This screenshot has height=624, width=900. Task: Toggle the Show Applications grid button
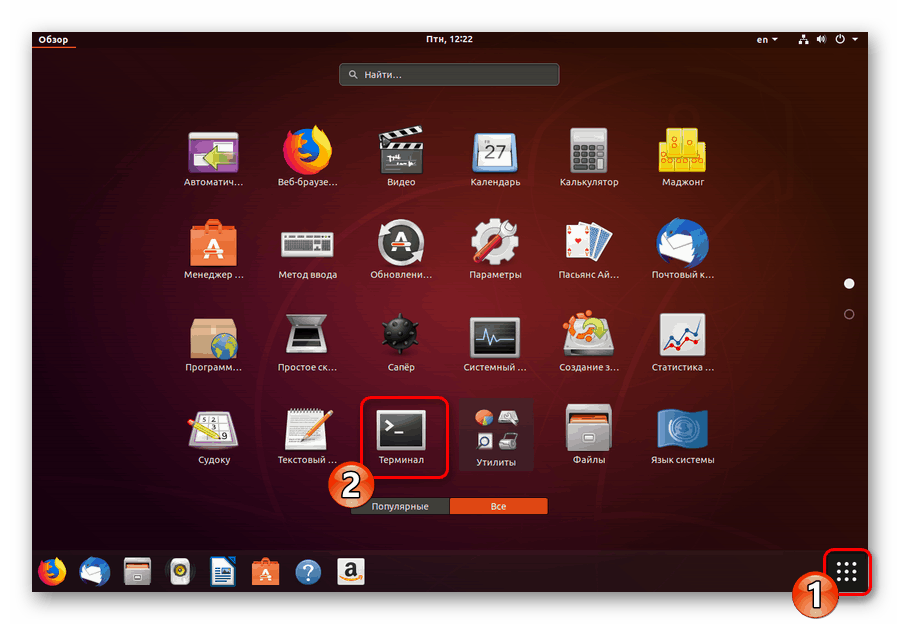coord(847,572)
